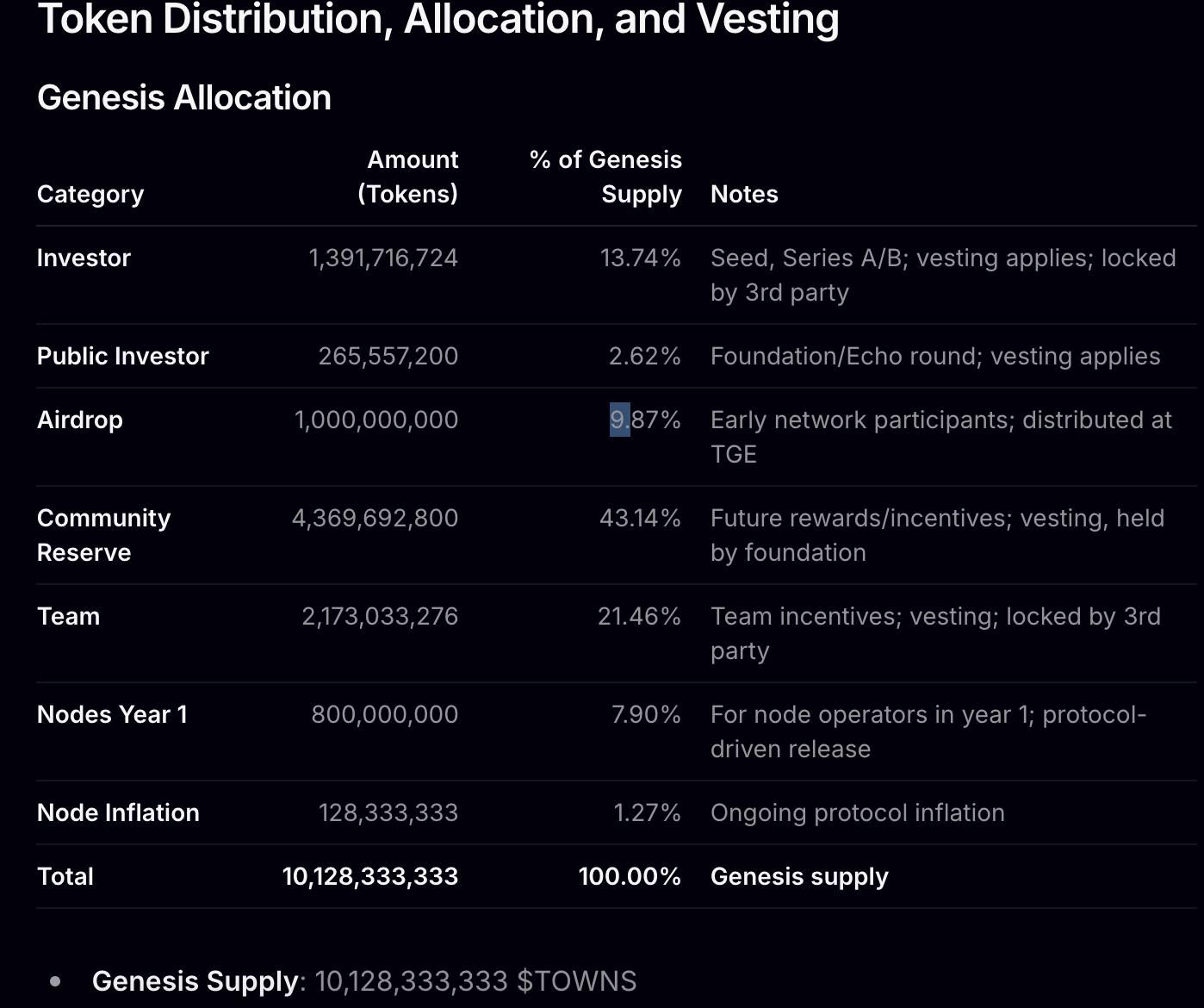Click the highlighted 9 in 9.87%
Viewport: 1204px width, 1008px height.
(618, 420)
